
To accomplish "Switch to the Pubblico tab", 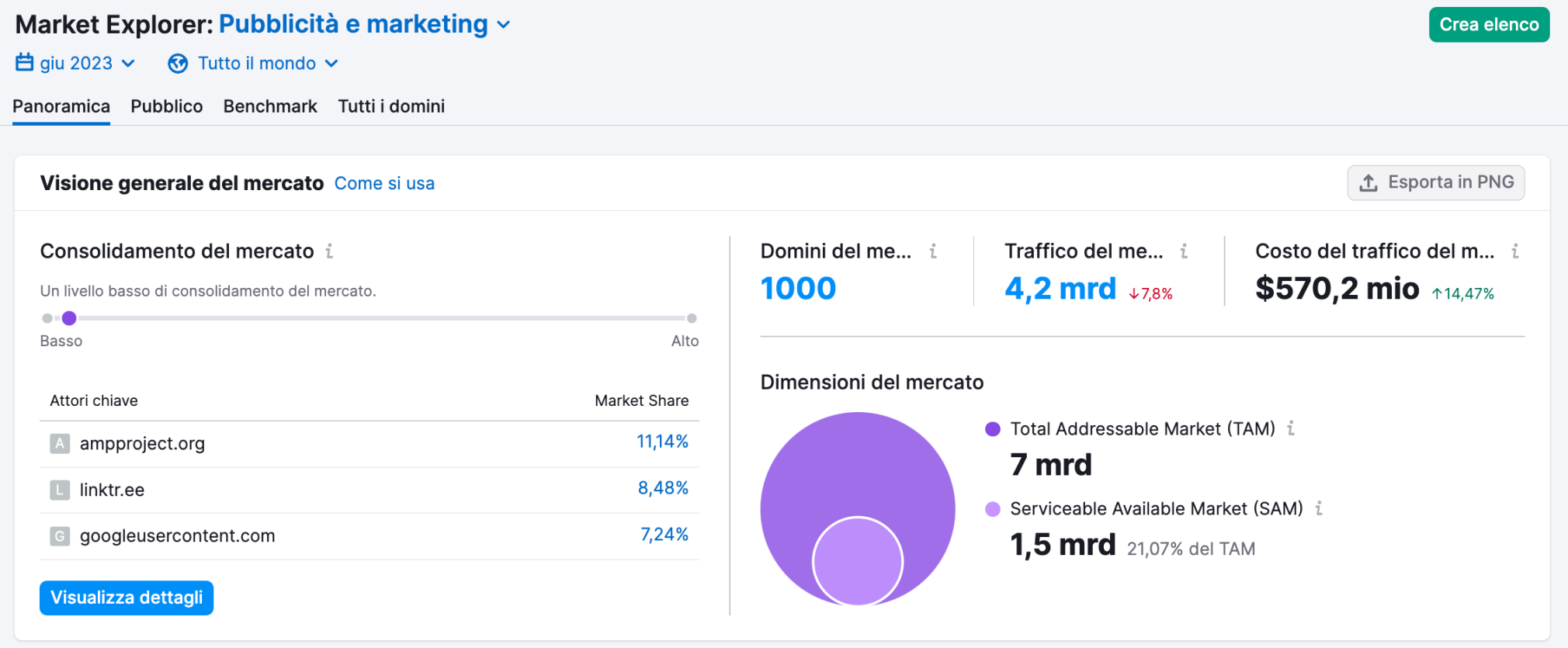I will pyautogui.click(x=167, y=106).
